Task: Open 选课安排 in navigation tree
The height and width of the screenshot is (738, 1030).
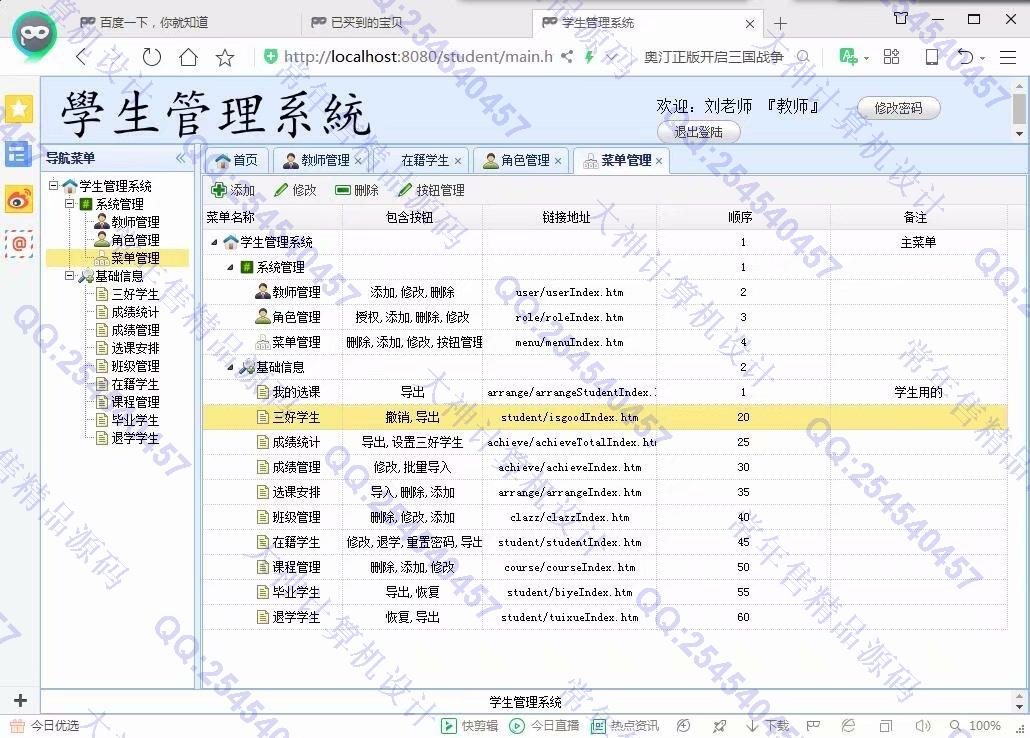Action: 135,348
